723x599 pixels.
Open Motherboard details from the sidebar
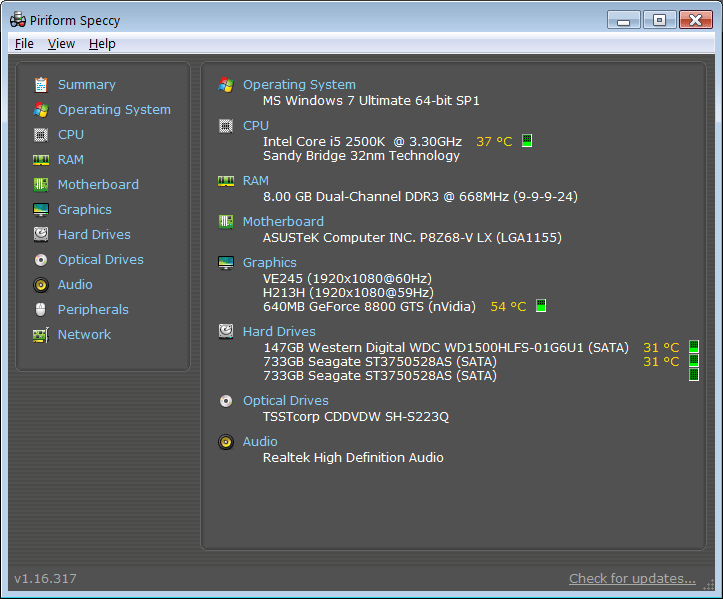tap(98, 184)
